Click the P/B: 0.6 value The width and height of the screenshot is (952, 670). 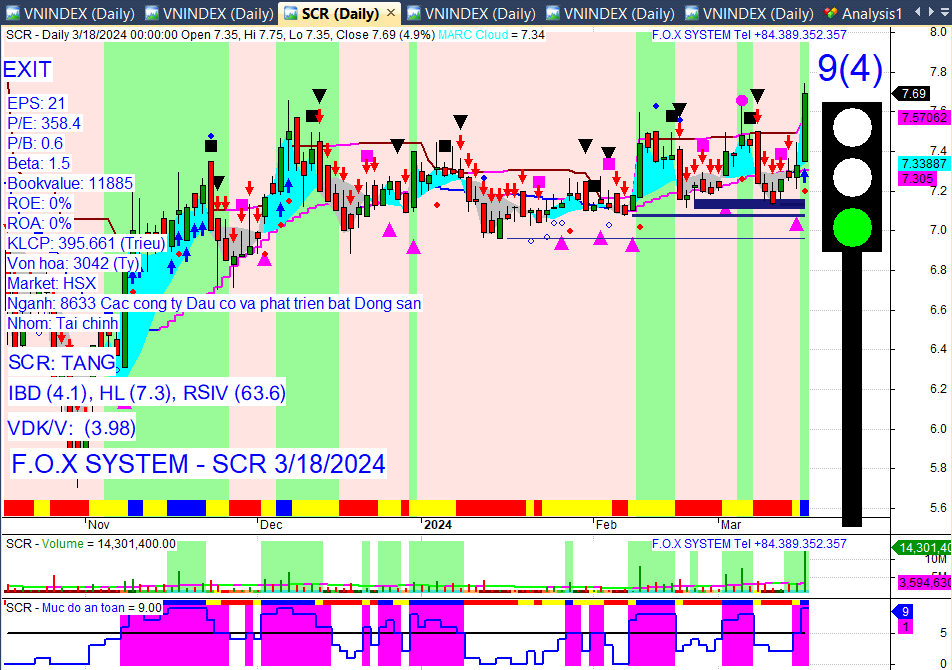35,143
